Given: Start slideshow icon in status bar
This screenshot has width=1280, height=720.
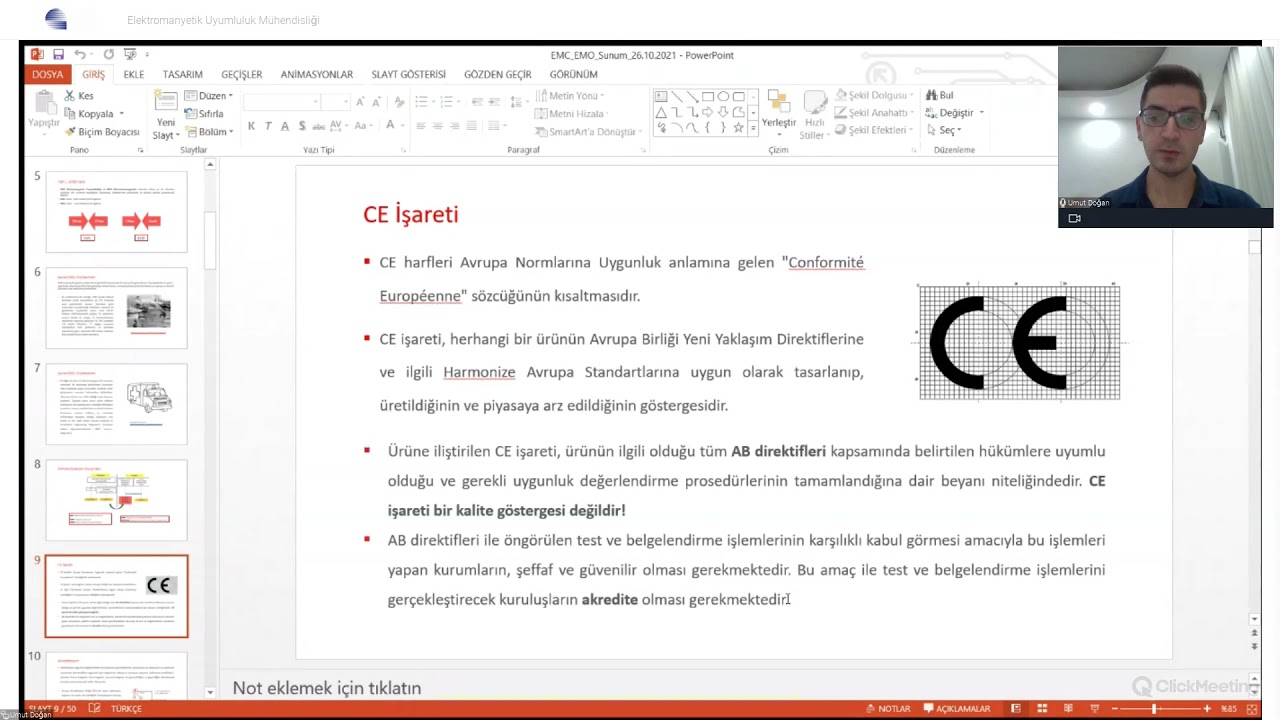Looking at the screenshot, I should pyautogui.click(x=1094, y=709).
